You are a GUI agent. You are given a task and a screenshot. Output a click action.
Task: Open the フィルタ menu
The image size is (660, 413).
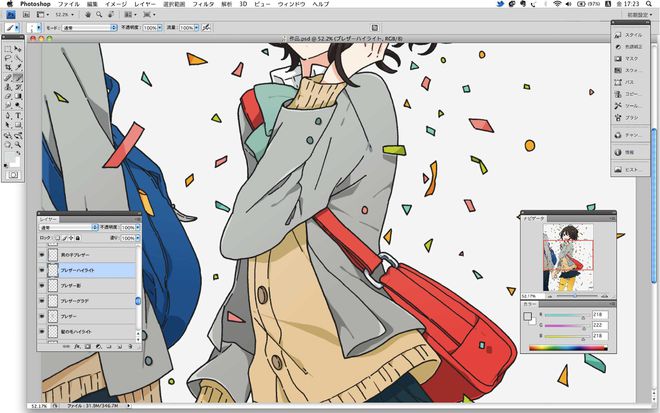203,4
